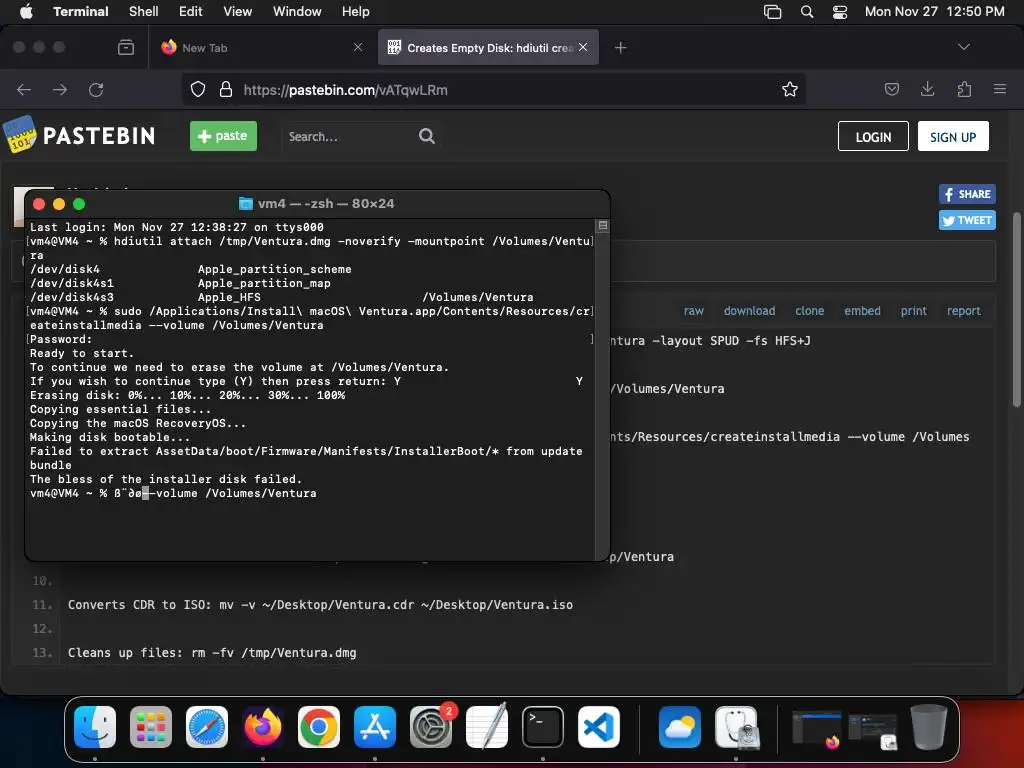Open the View menu

(x=237, y=11)
